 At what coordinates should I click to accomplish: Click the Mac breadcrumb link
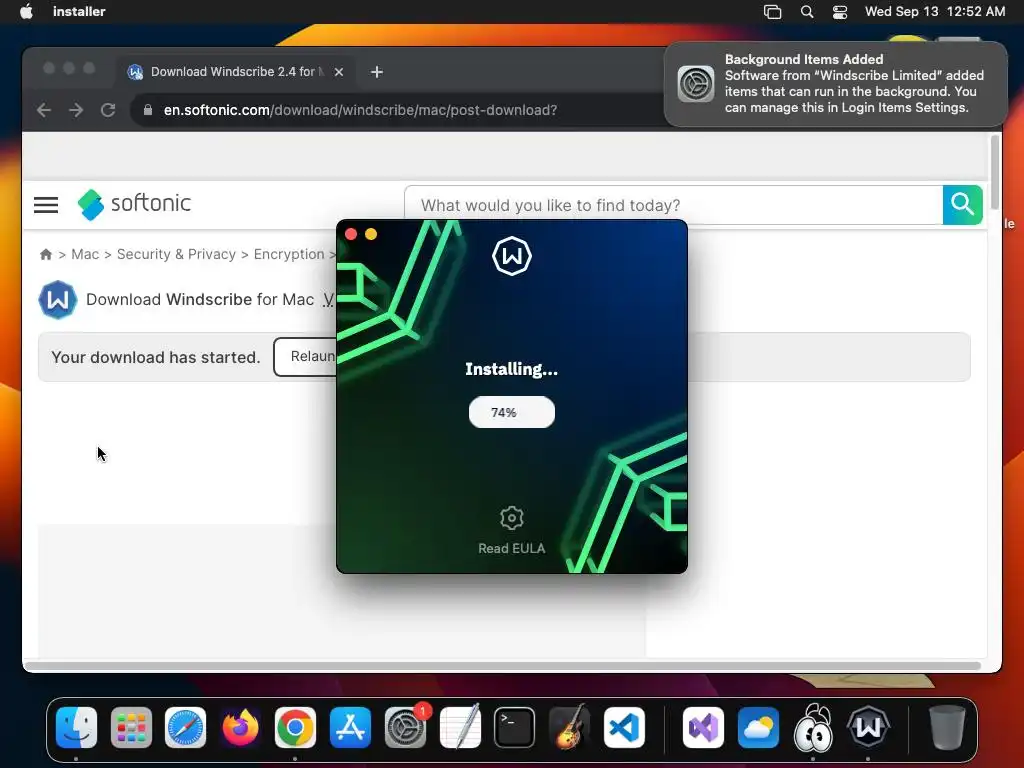coord(85,254)
